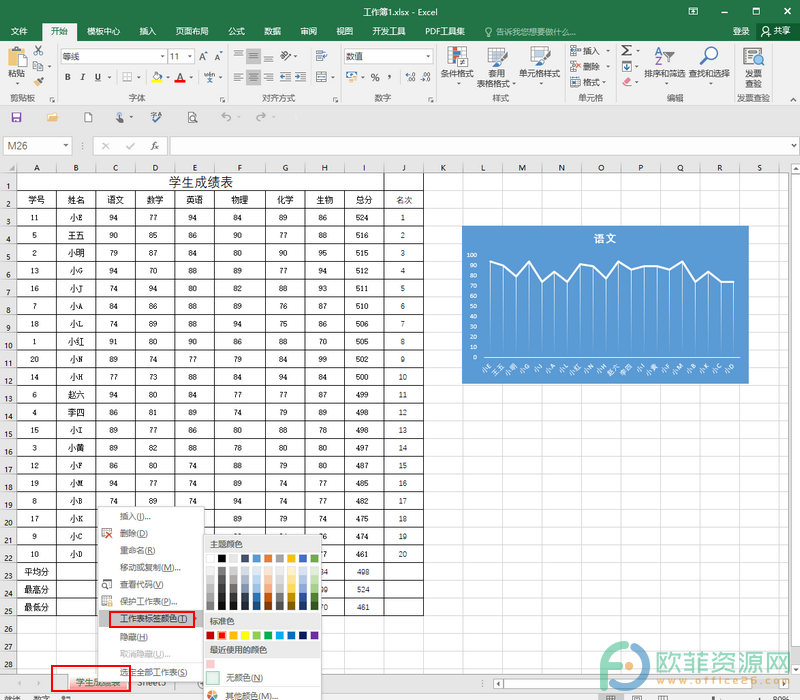800x700 pixels.
Task: Click the Wrap Text icon
Action: [321, 55]
